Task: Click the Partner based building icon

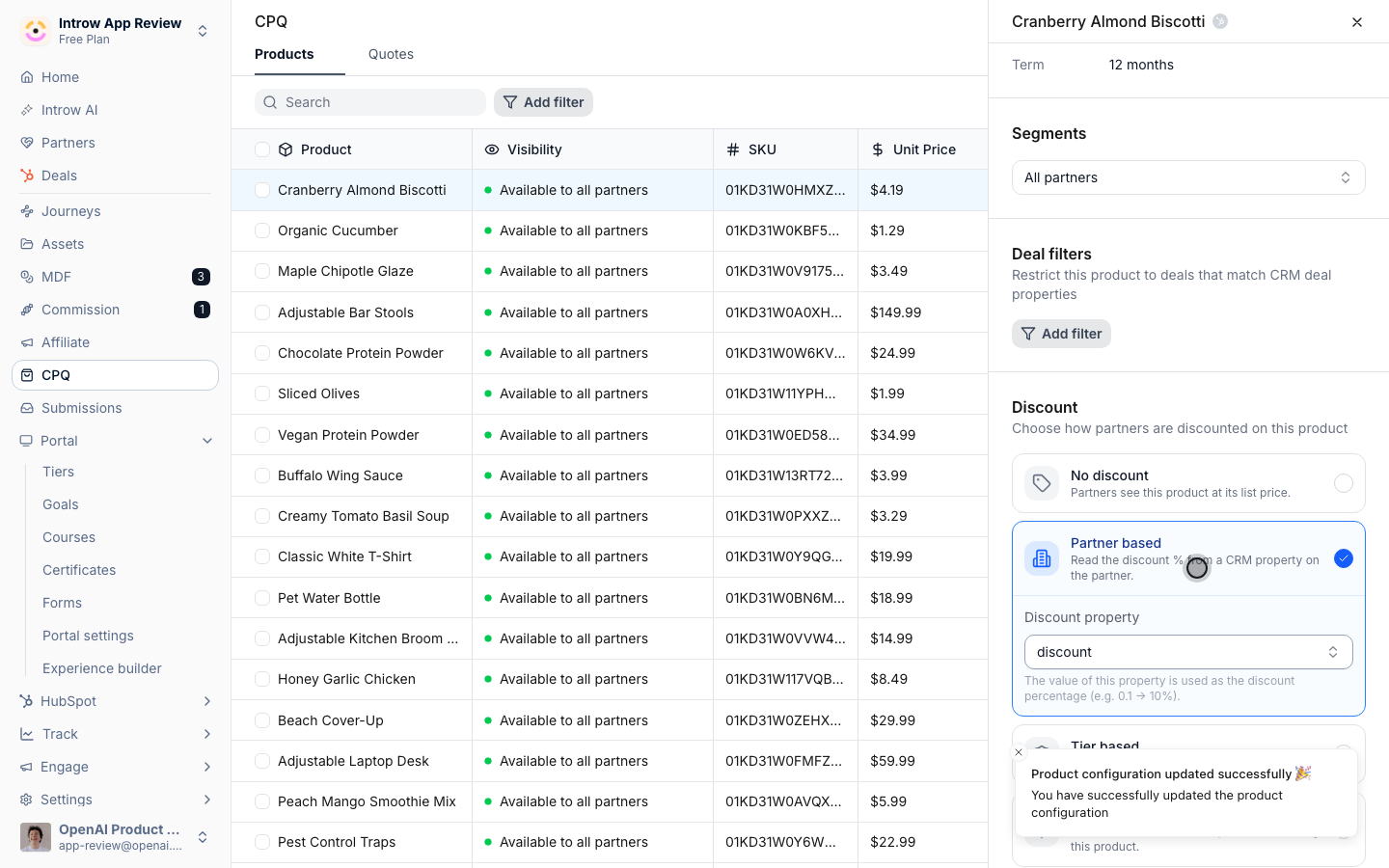Action: point(1042,558)
